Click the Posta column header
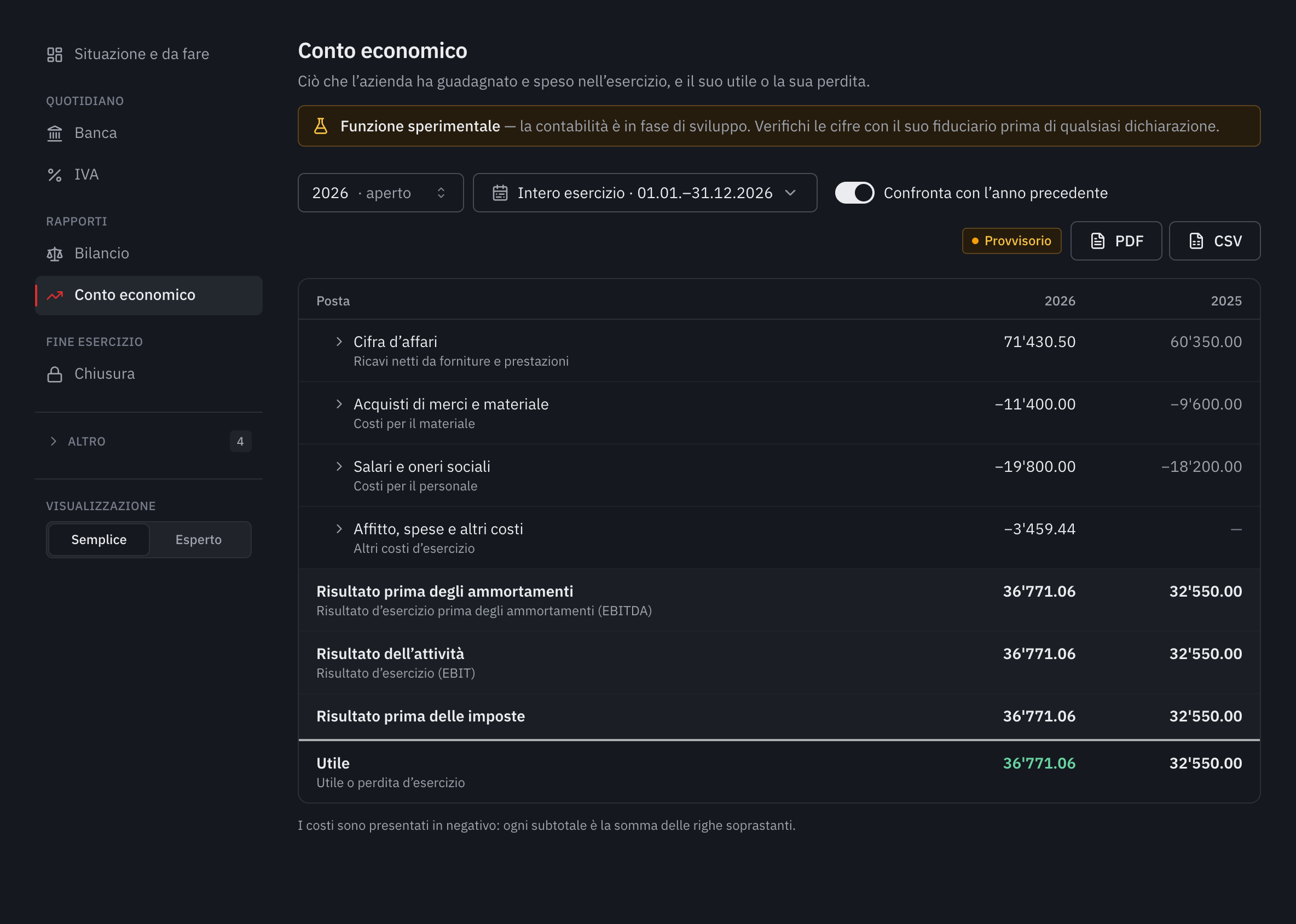The image size is (1296, 924). click(x=333, y=301)
